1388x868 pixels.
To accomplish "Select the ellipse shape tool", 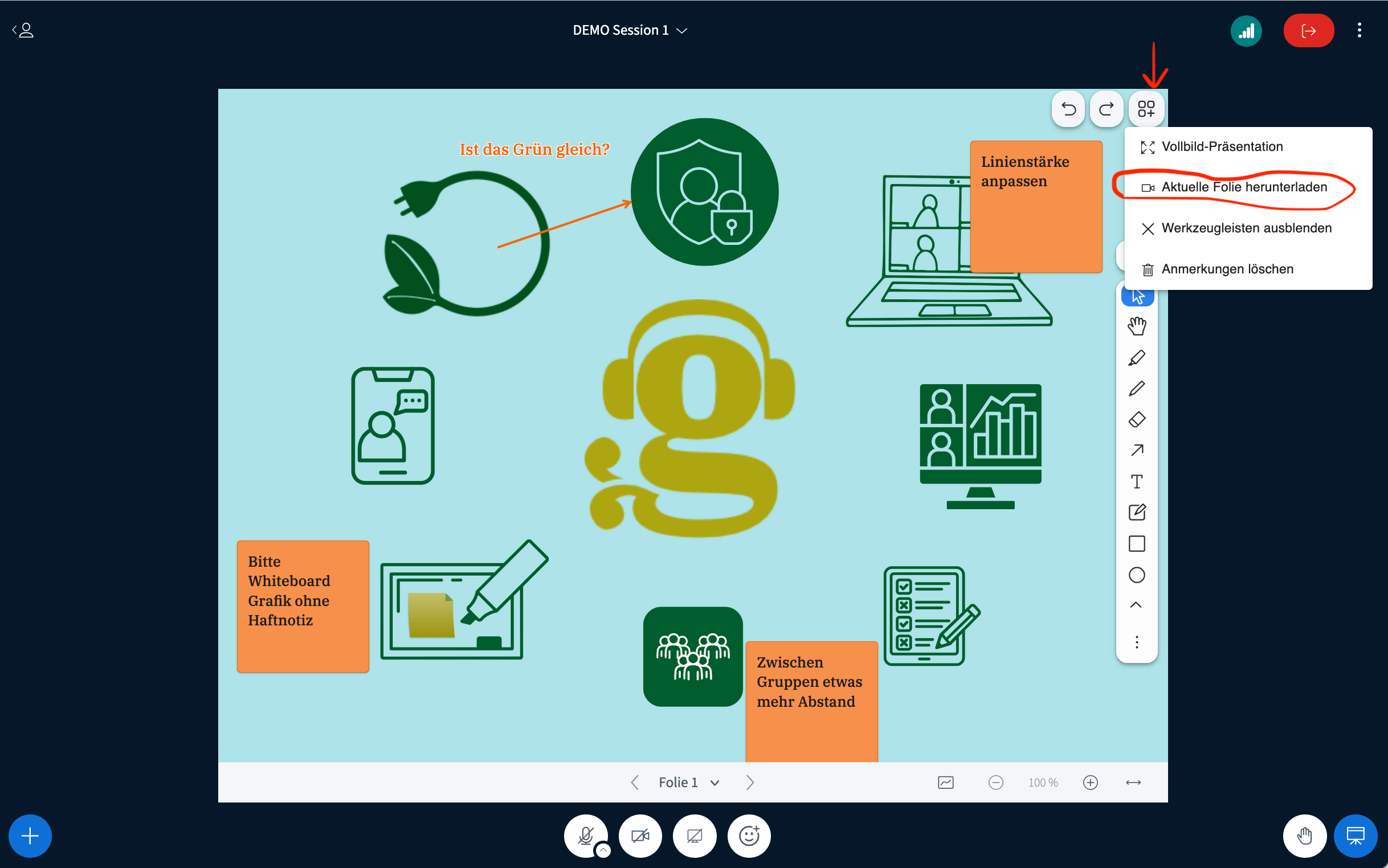I will (1137, 575).
